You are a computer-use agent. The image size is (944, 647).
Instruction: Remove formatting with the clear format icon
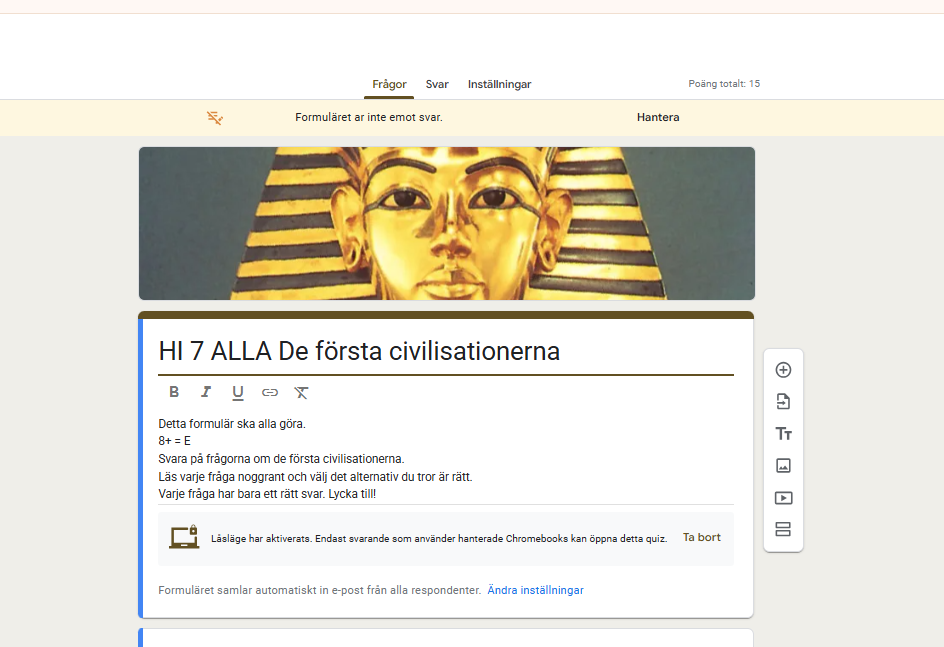[301, 392]
